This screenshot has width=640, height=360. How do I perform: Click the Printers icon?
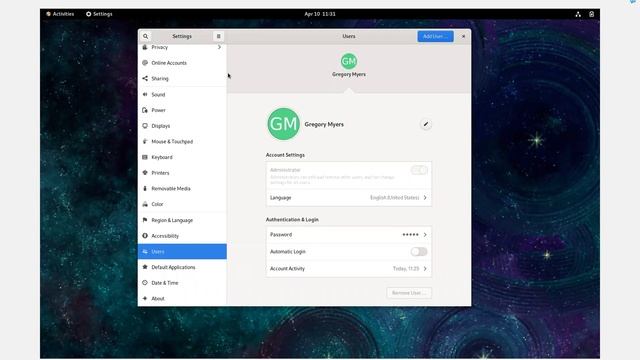(145, 173)
